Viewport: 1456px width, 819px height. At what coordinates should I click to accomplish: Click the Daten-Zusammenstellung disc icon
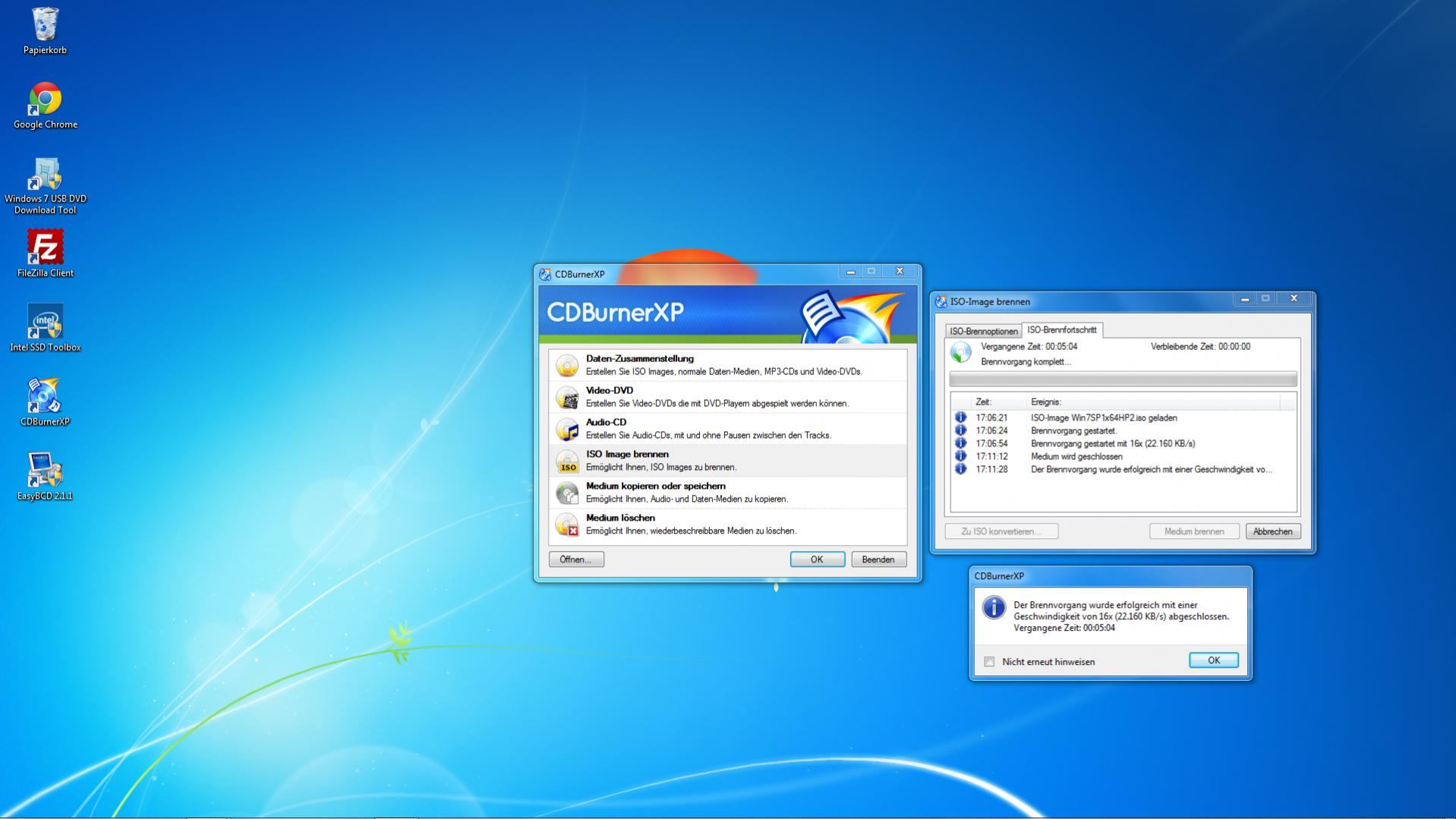coord(567,365)
